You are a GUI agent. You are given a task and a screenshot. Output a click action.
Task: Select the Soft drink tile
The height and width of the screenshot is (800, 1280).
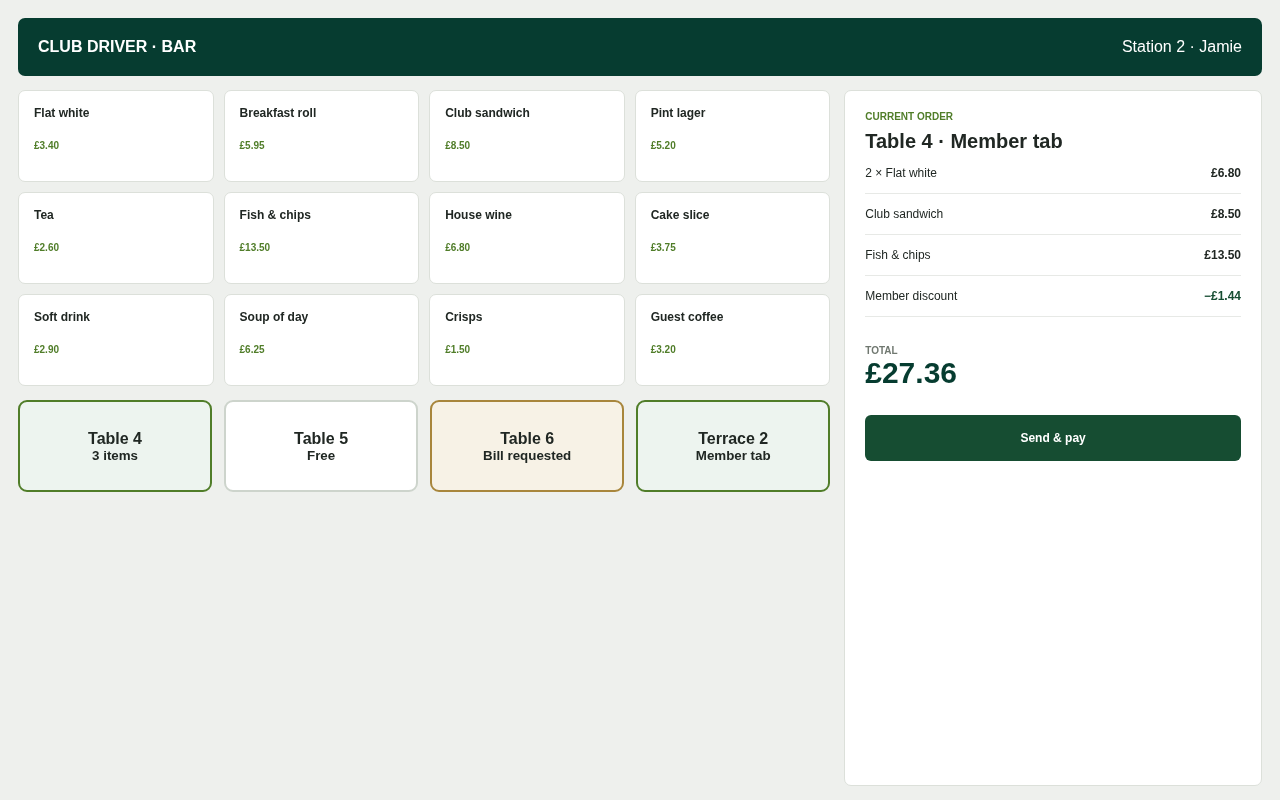click(116, 340)
